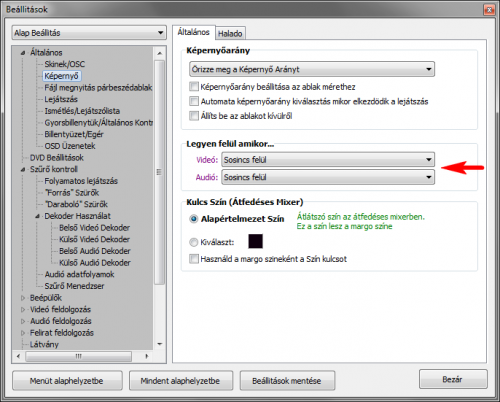Click the tree horizontal scrollbar thumb
500x402 pixels.
tap(79, 356)
